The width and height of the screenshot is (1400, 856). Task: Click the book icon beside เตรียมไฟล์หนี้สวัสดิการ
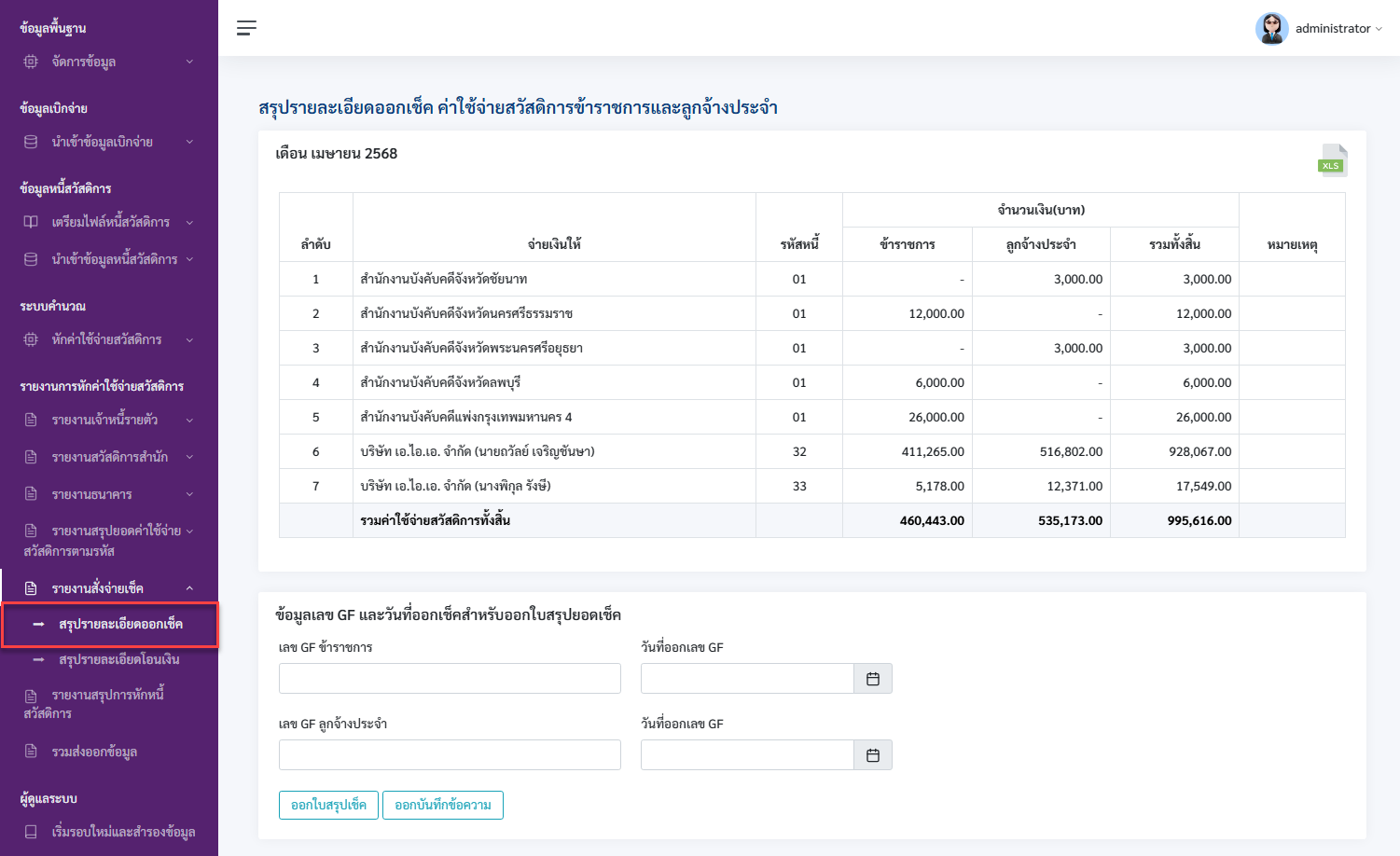pos(31,222)
